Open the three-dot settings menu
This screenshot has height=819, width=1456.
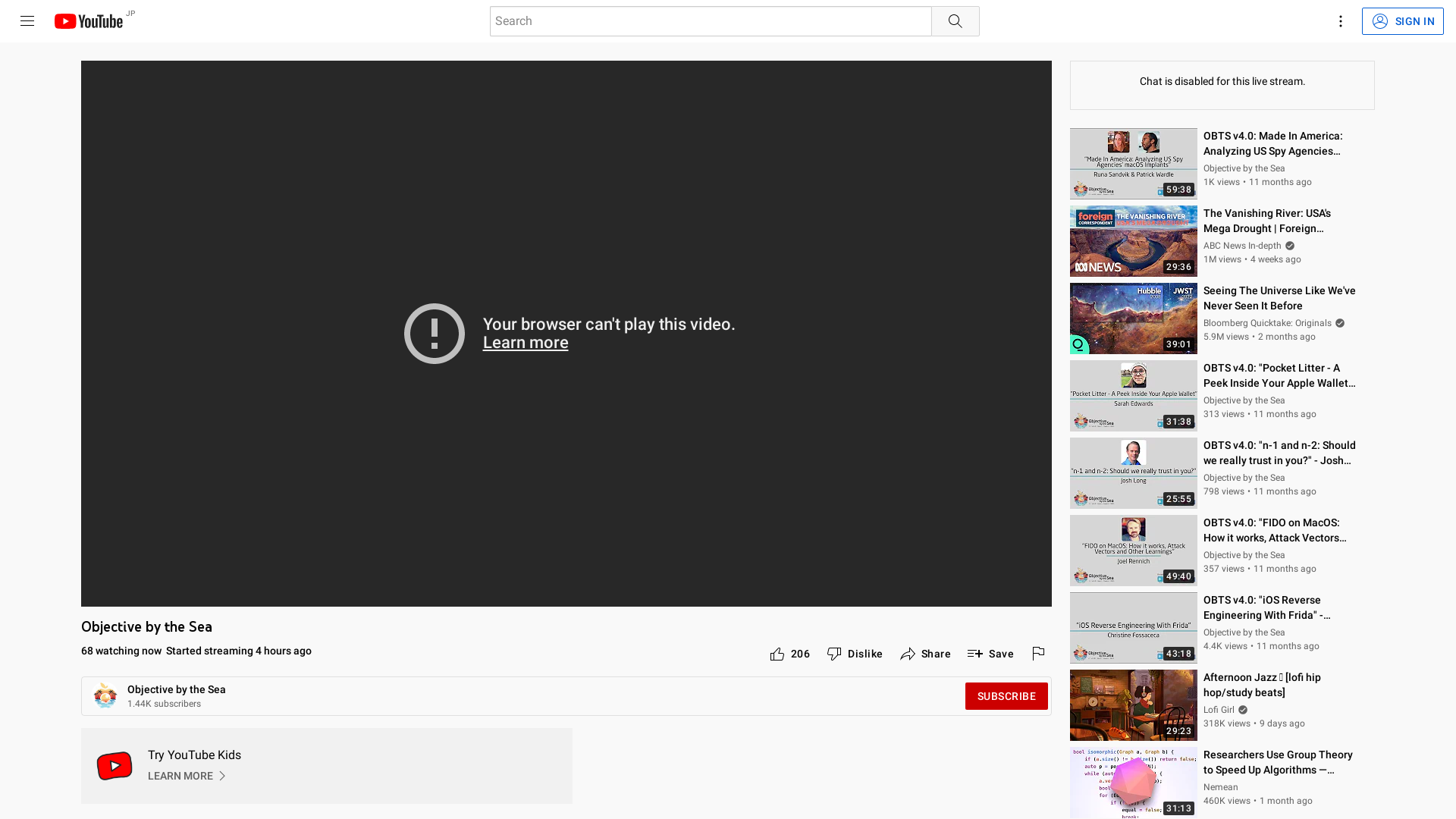click(1340, 21)
